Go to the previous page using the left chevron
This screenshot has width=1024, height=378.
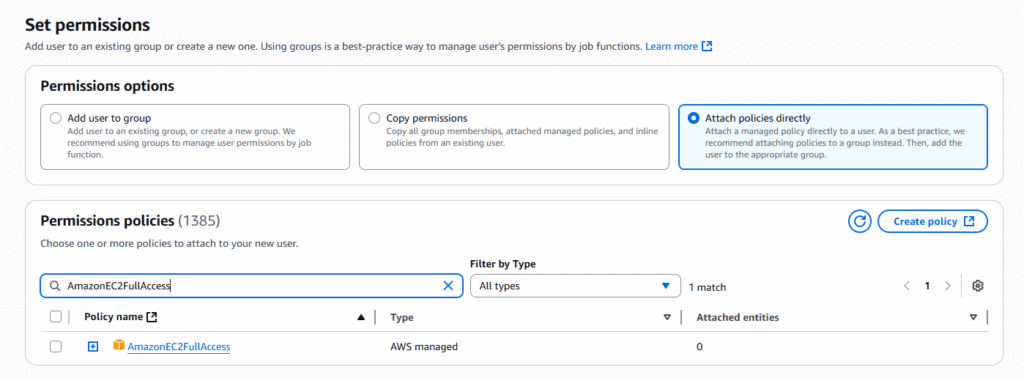coord(906,286)
